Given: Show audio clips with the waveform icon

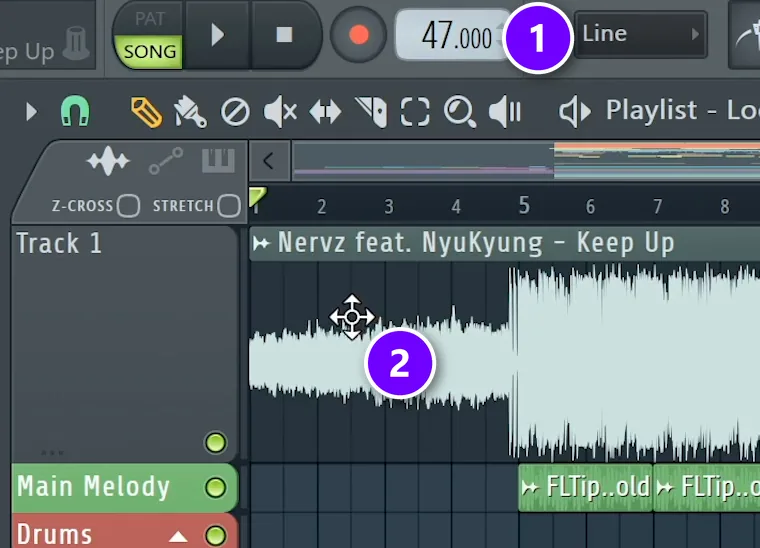Looking at the screenshot, I should (108, 161).
